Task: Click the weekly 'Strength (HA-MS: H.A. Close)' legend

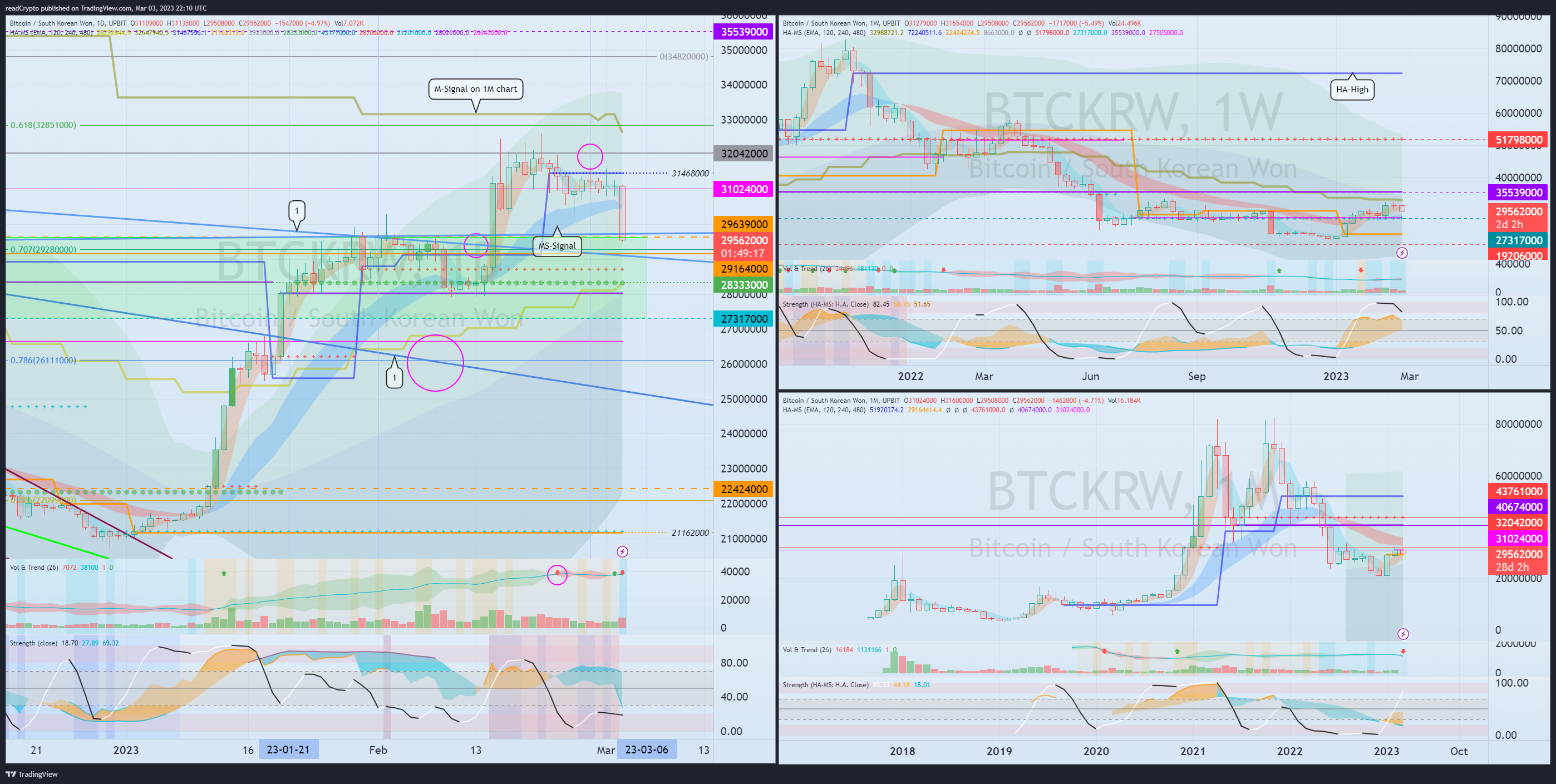Action: (x=826, y=304)
